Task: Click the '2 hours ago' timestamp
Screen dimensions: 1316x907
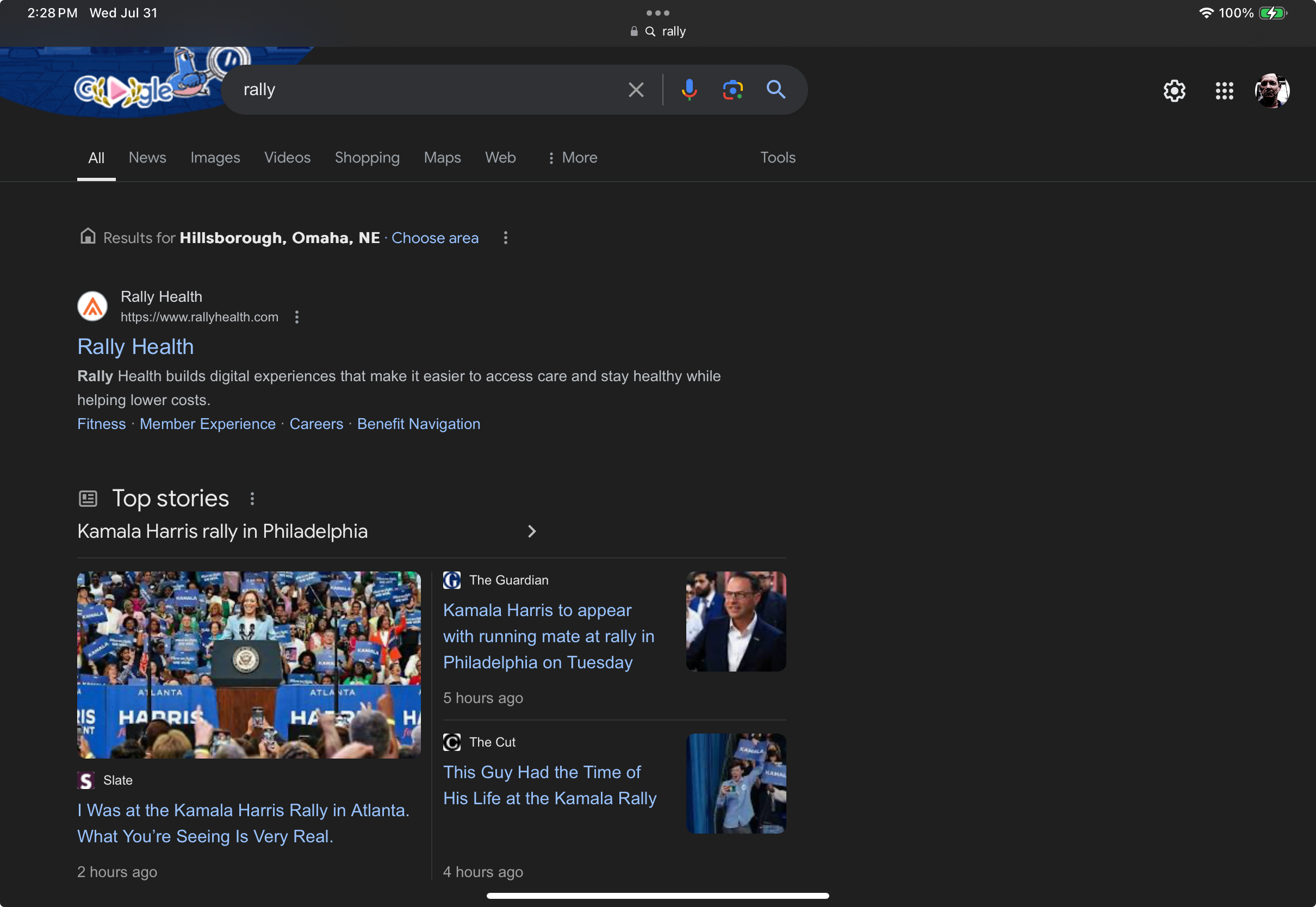Action: pos(117,872)
